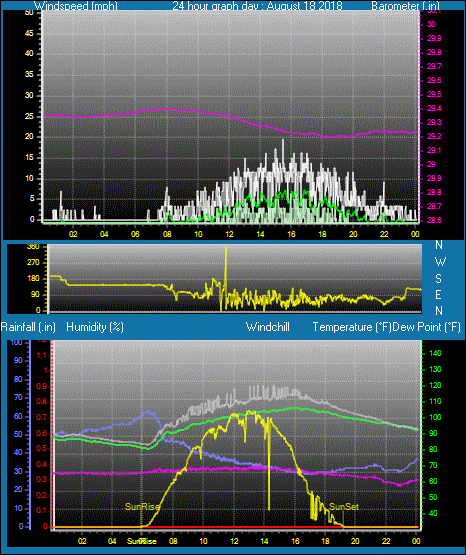This screenshot has height=555, width=466.
Task: Click the Dew Point (°F) label
Action: tap(427, 327)
